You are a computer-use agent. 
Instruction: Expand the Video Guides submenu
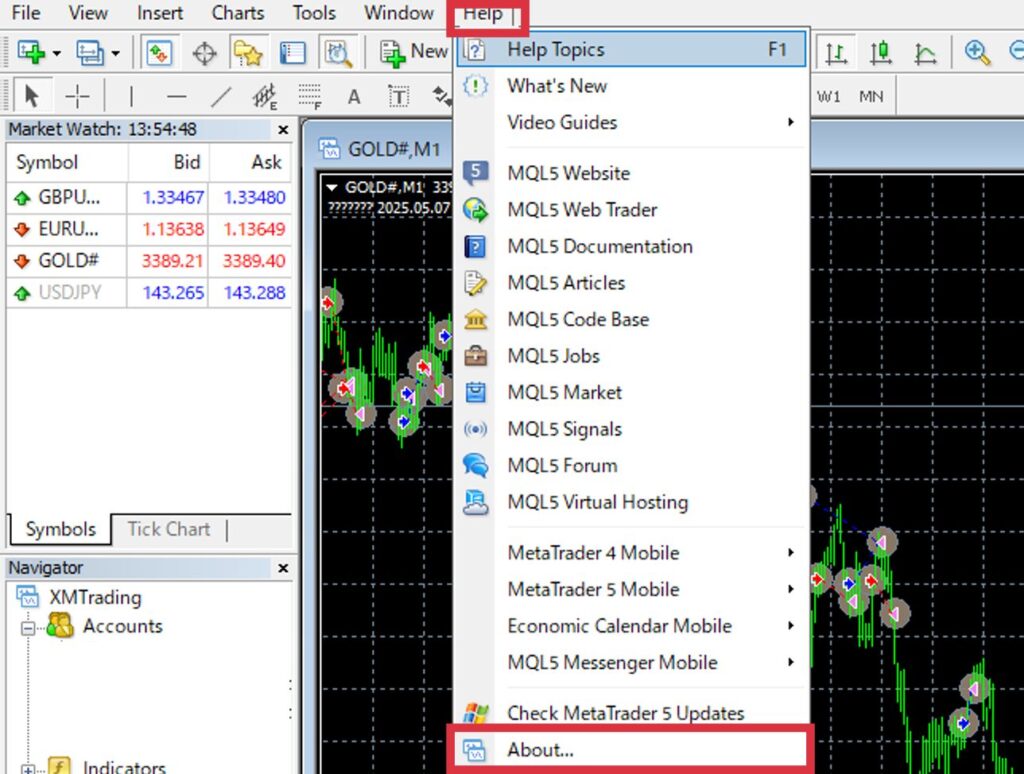[x=632, y=122]
